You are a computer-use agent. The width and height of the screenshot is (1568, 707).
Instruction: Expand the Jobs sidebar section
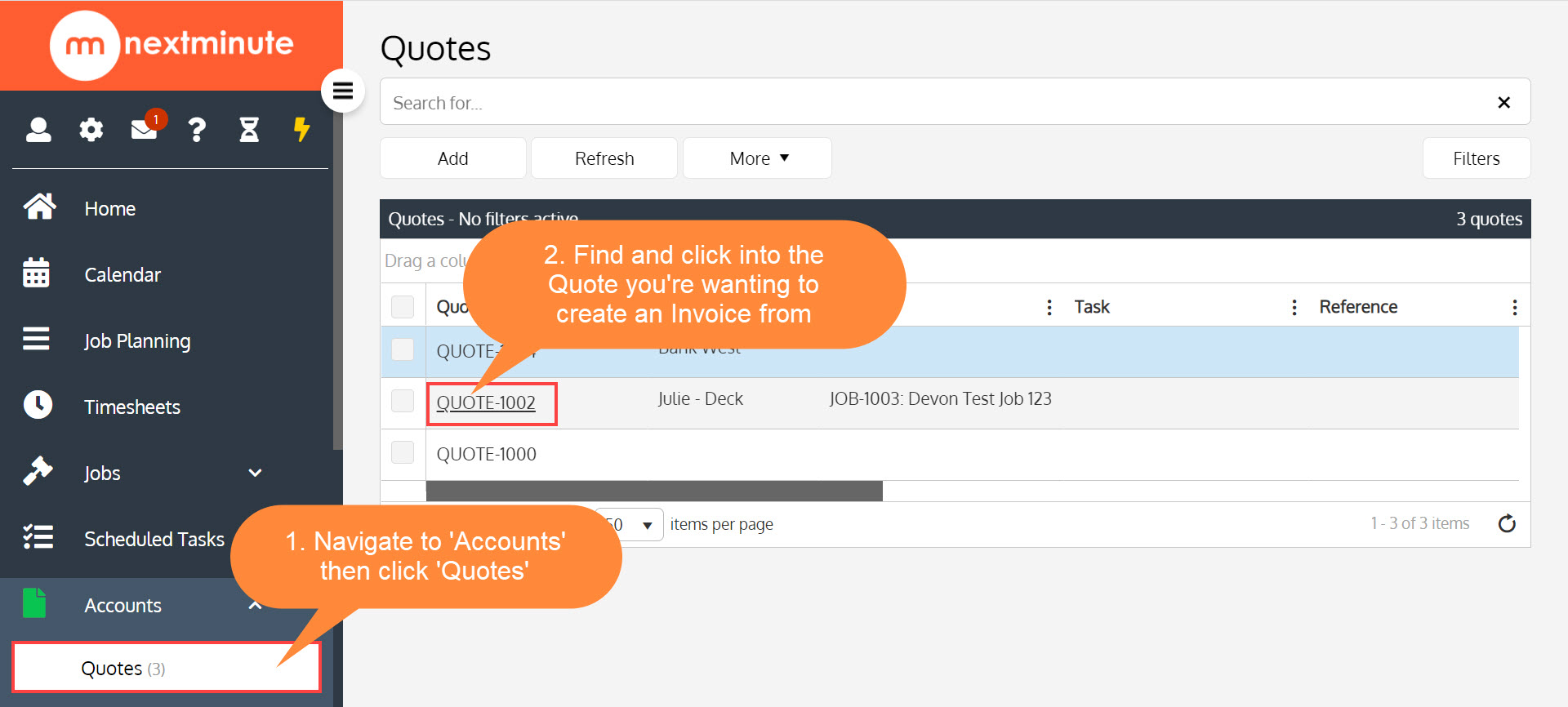[255, 473]
